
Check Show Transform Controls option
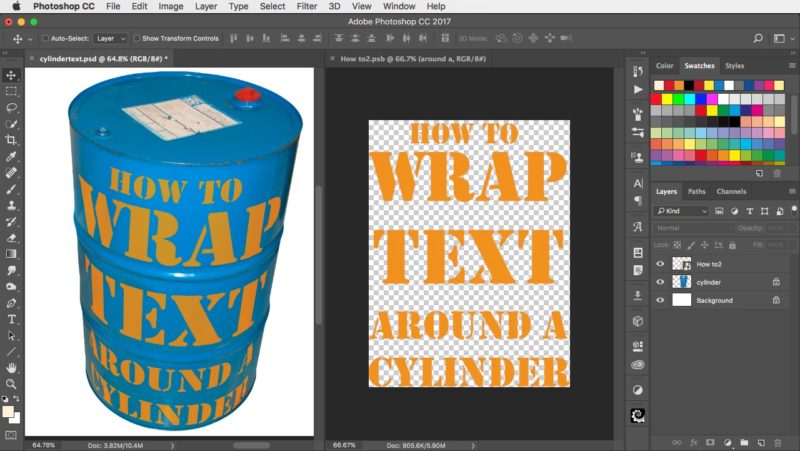click(136, 39)
